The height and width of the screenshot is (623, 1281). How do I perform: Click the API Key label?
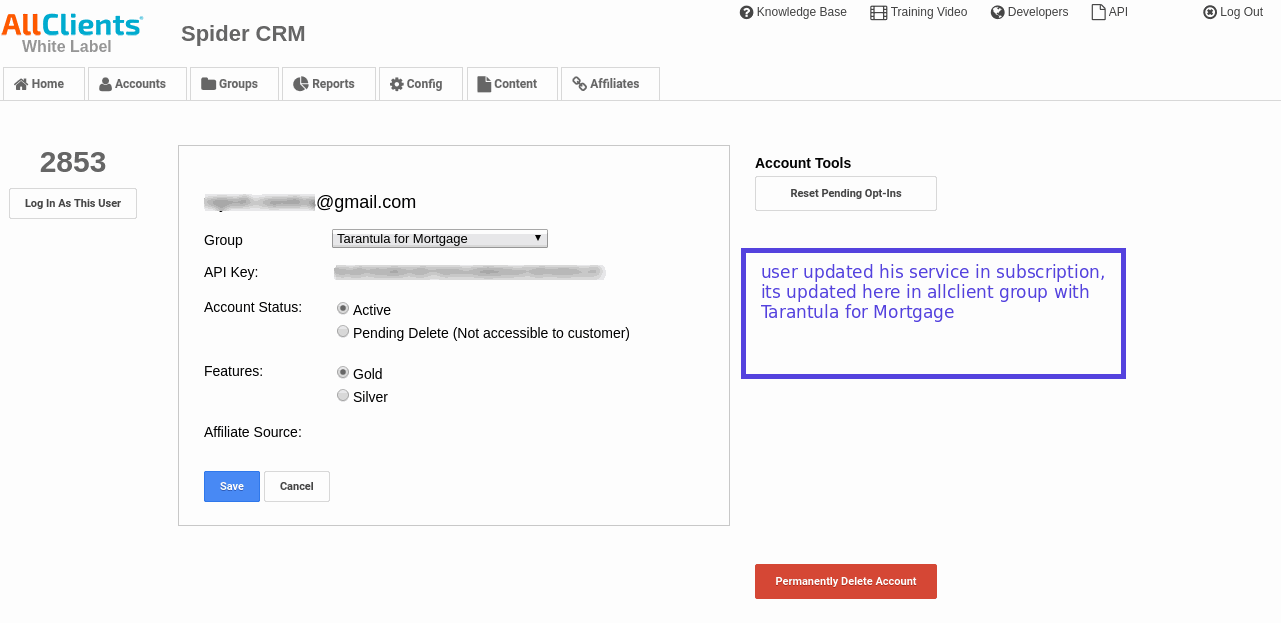click(x=231, y=272)
